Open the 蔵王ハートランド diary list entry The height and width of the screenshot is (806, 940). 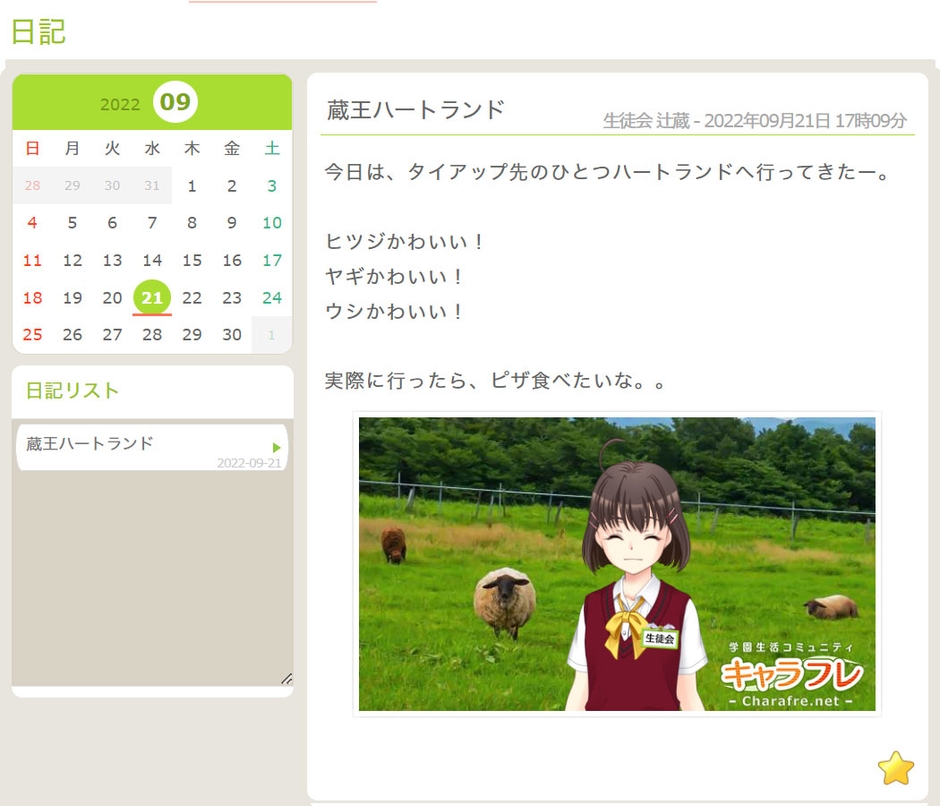[x=152, y=448]
